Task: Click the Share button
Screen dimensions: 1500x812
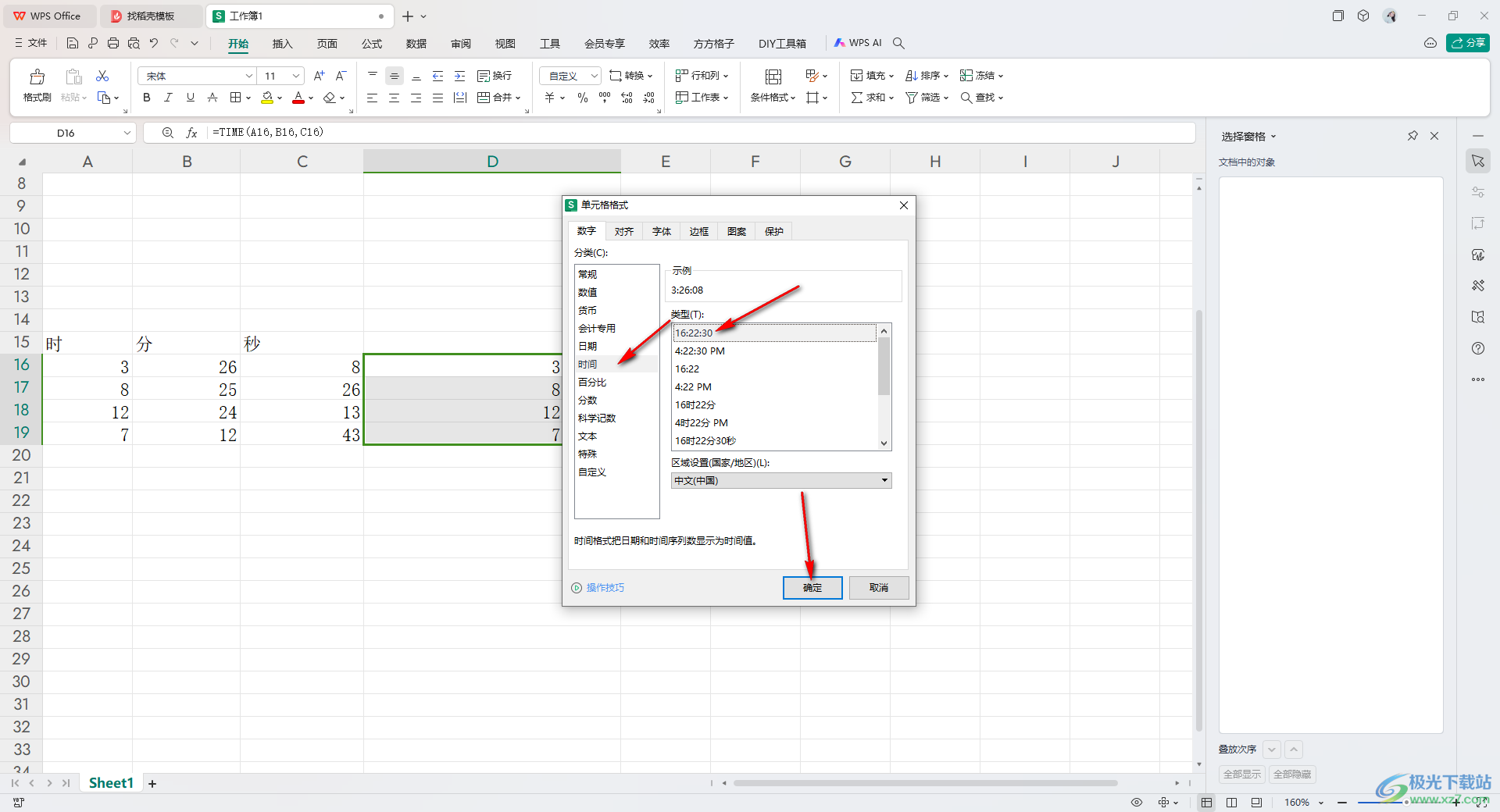Action: [1468, 43]
